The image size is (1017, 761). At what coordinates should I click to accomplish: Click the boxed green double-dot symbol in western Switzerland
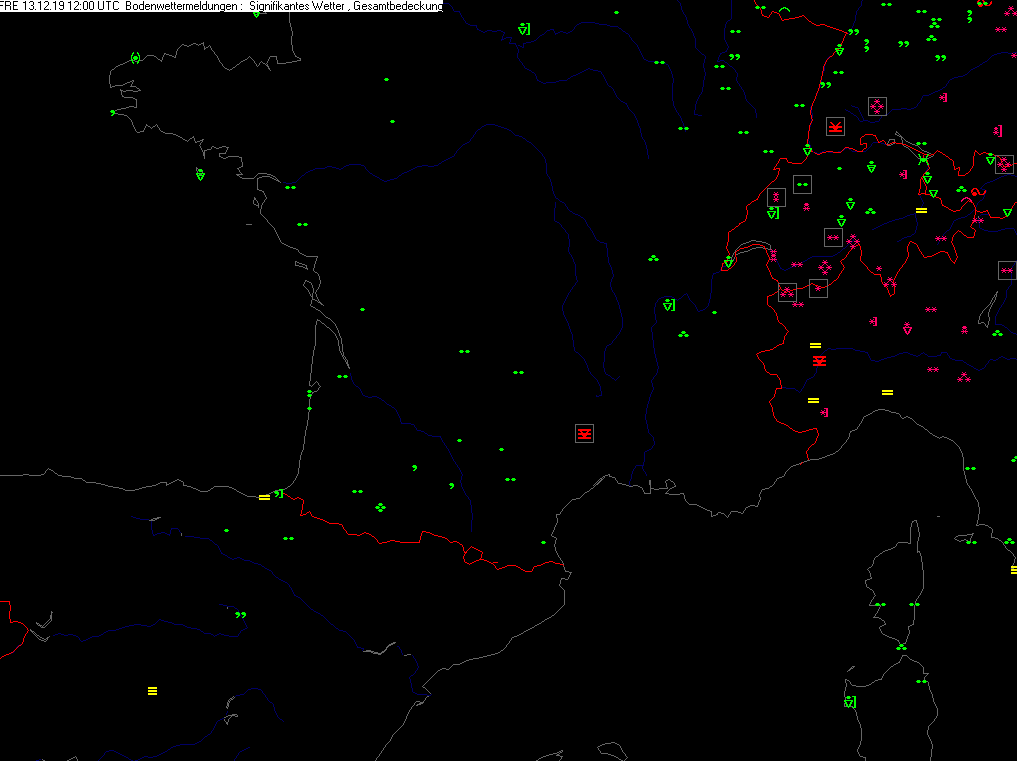click(x=802, y=184)
